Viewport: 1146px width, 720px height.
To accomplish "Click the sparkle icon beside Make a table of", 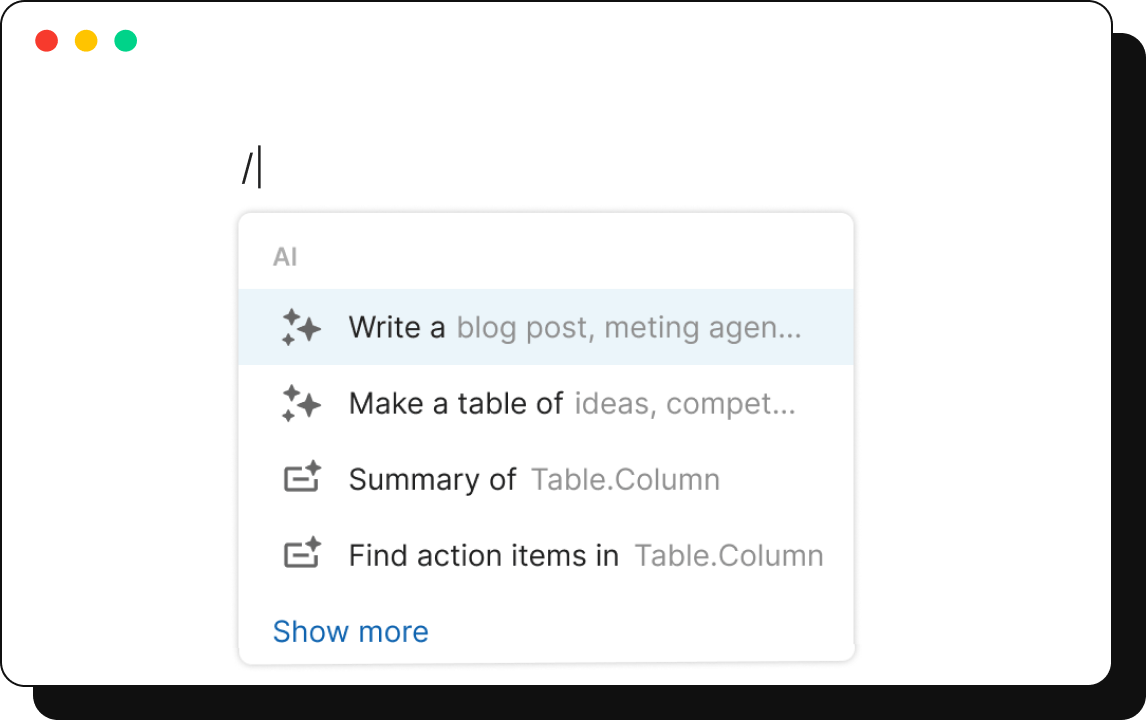I will pos(301,403).
